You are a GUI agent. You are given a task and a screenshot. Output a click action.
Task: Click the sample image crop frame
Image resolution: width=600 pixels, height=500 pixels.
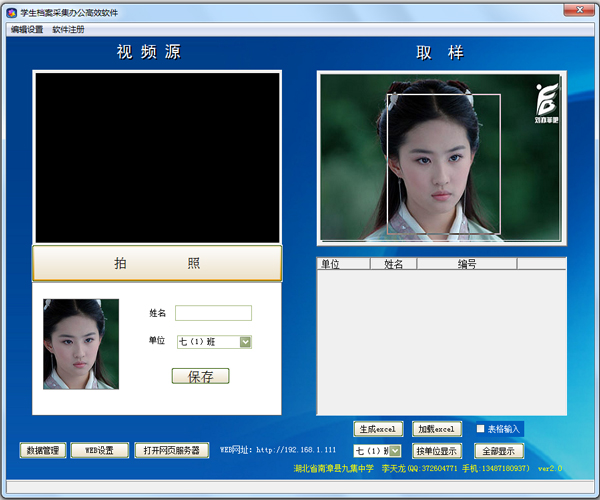point(444,164)
